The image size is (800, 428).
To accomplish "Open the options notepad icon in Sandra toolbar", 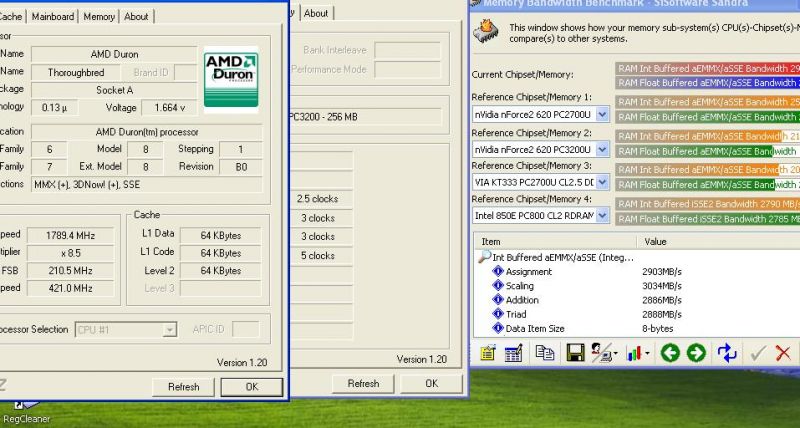I will (487, 353).
